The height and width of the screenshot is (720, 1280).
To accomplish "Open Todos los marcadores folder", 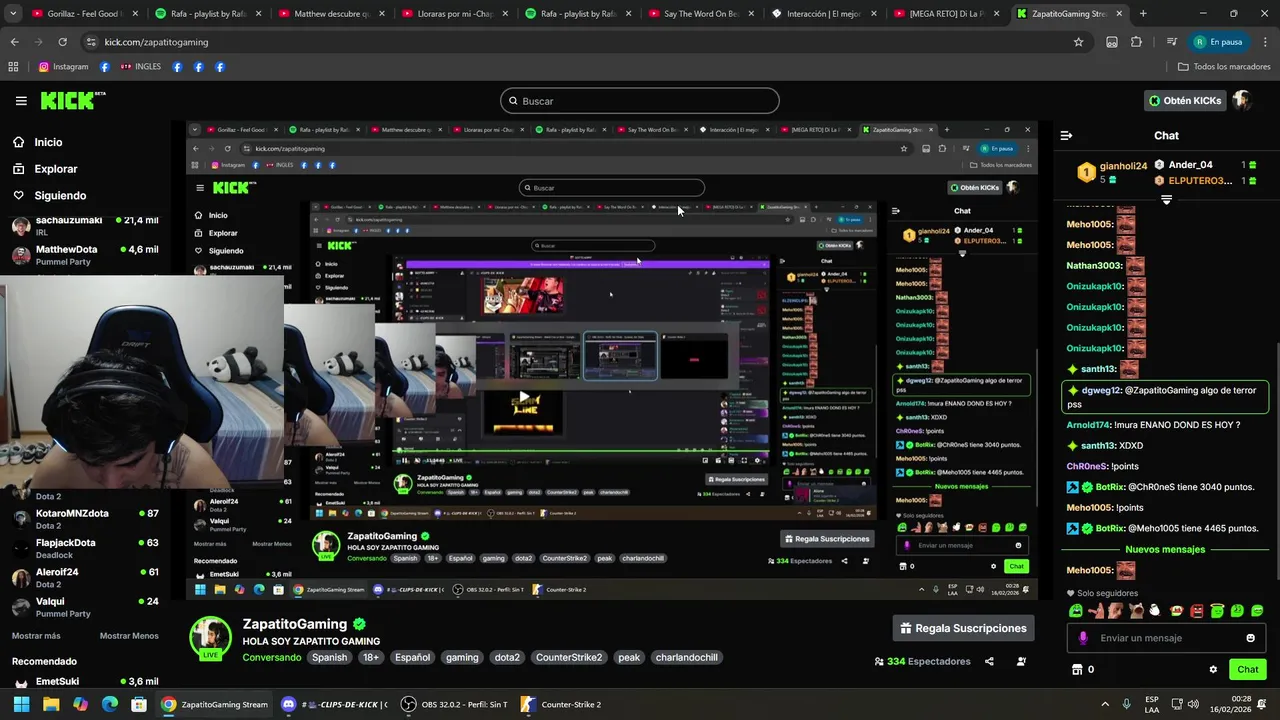I will tap(1223, 67).
